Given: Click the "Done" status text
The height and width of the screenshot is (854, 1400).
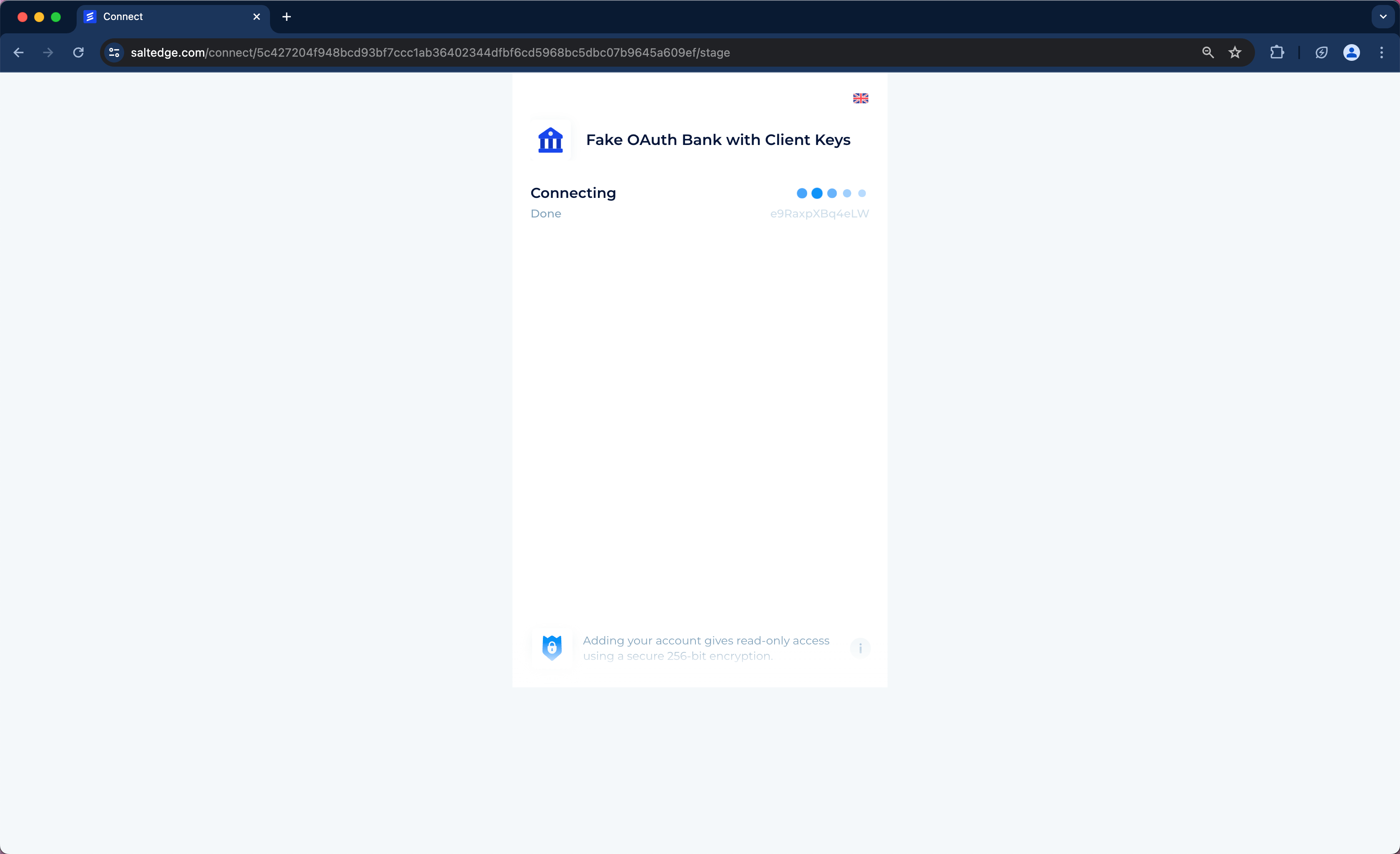Looking at the screenshot, I should [x=545, y=214].
